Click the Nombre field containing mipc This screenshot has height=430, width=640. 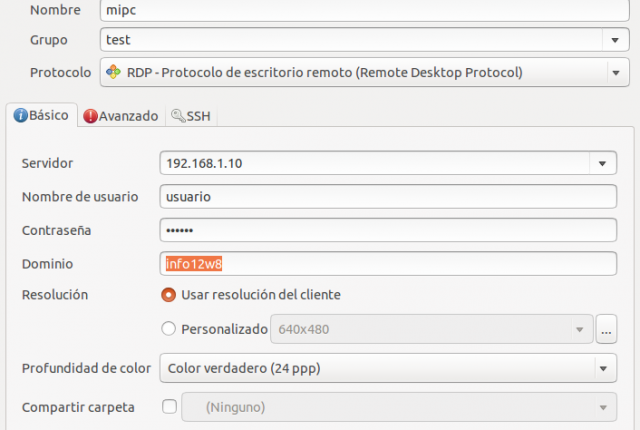pos(364,10)
